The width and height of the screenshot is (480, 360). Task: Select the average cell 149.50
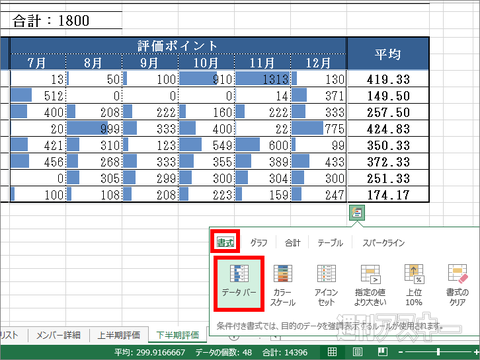[388, 95]
